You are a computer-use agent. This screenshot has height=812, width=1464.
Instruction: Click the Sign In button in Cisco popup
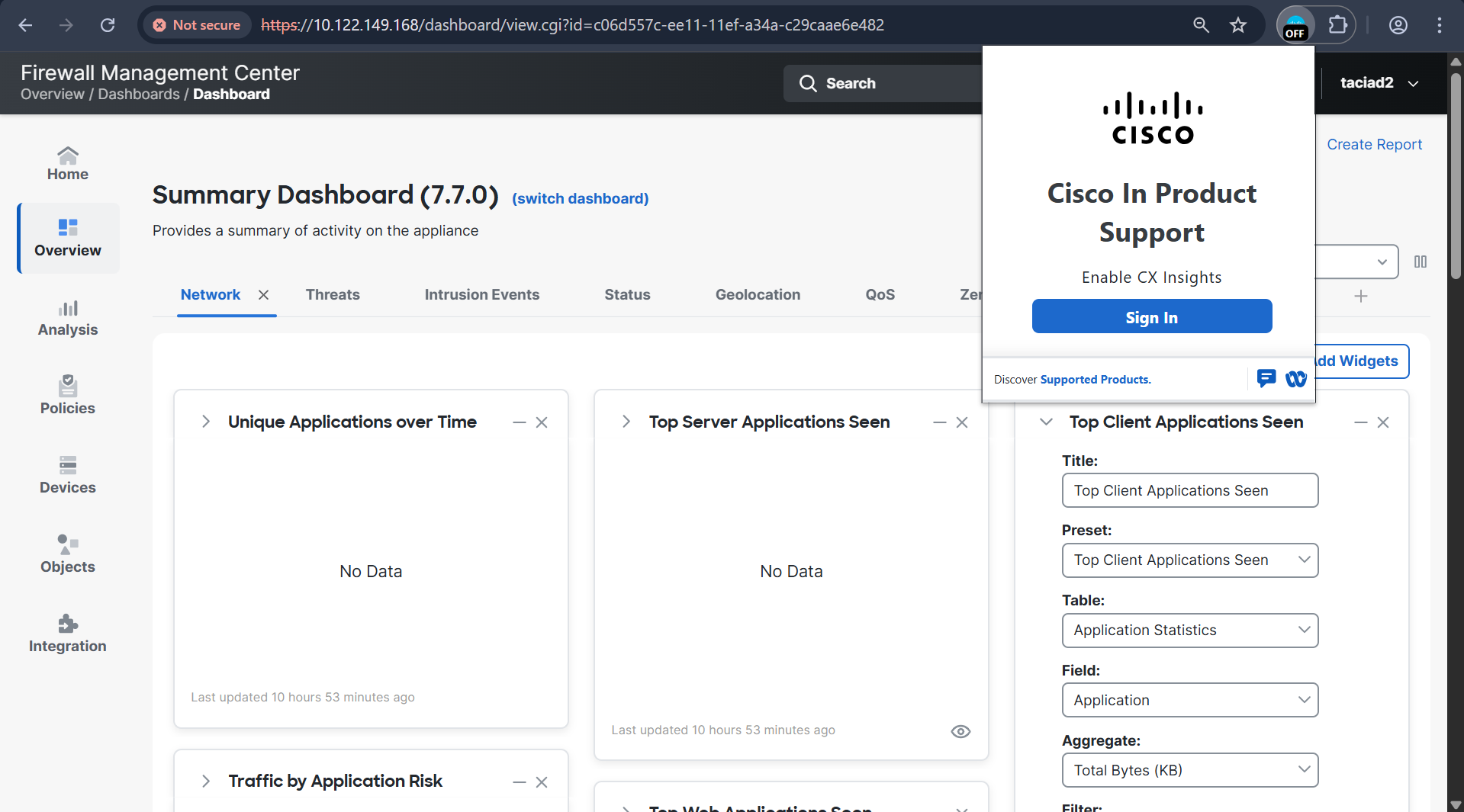coord(1151,316)
